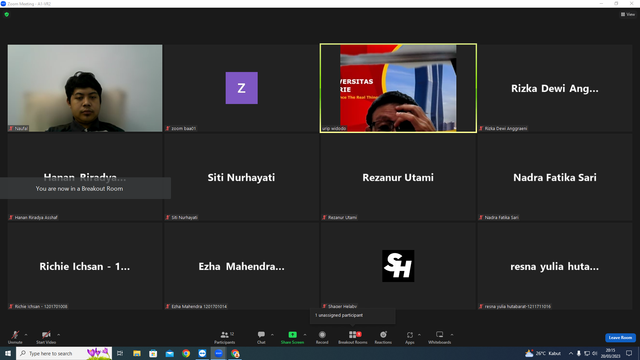The image size is (640, 360).
Task: Open Breakout Rooms from the toolbar
Action: pyautogui.click(x=353, y=337)
